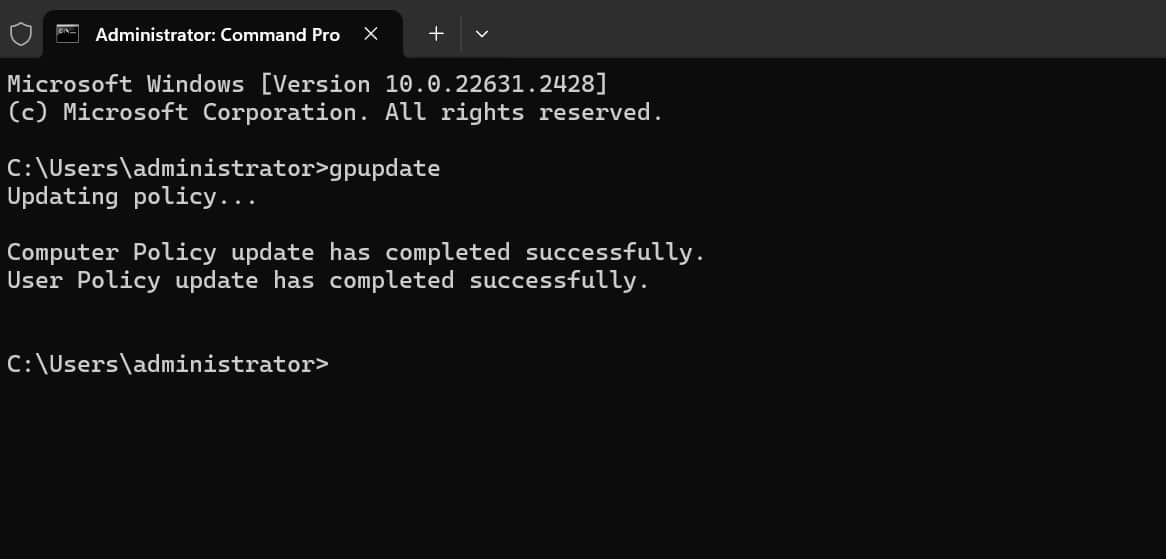Click the User Policy update success line
The width and height of the screenshot is (1166, 559).
(x=328, y=281)
